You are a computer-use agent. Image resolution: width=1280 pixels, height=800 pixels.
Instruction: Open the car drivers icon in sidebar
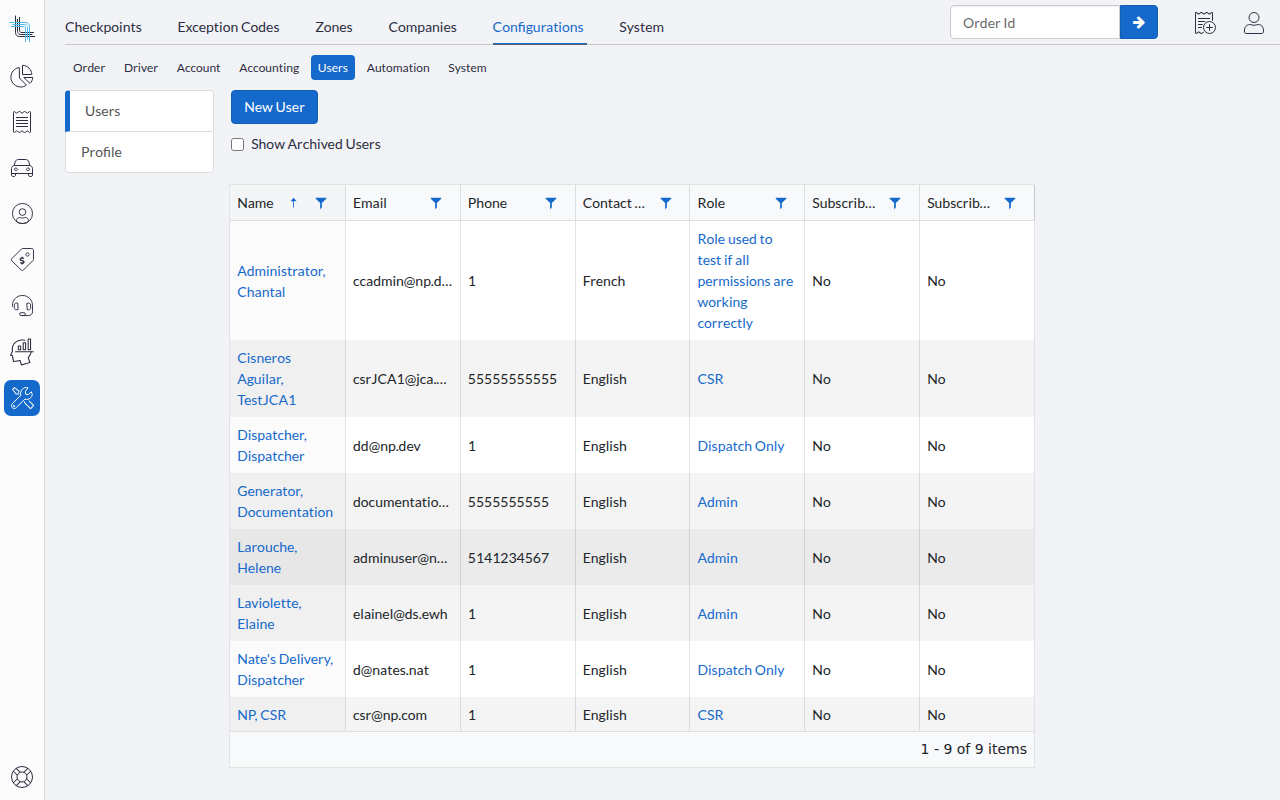tap(22, 168)
